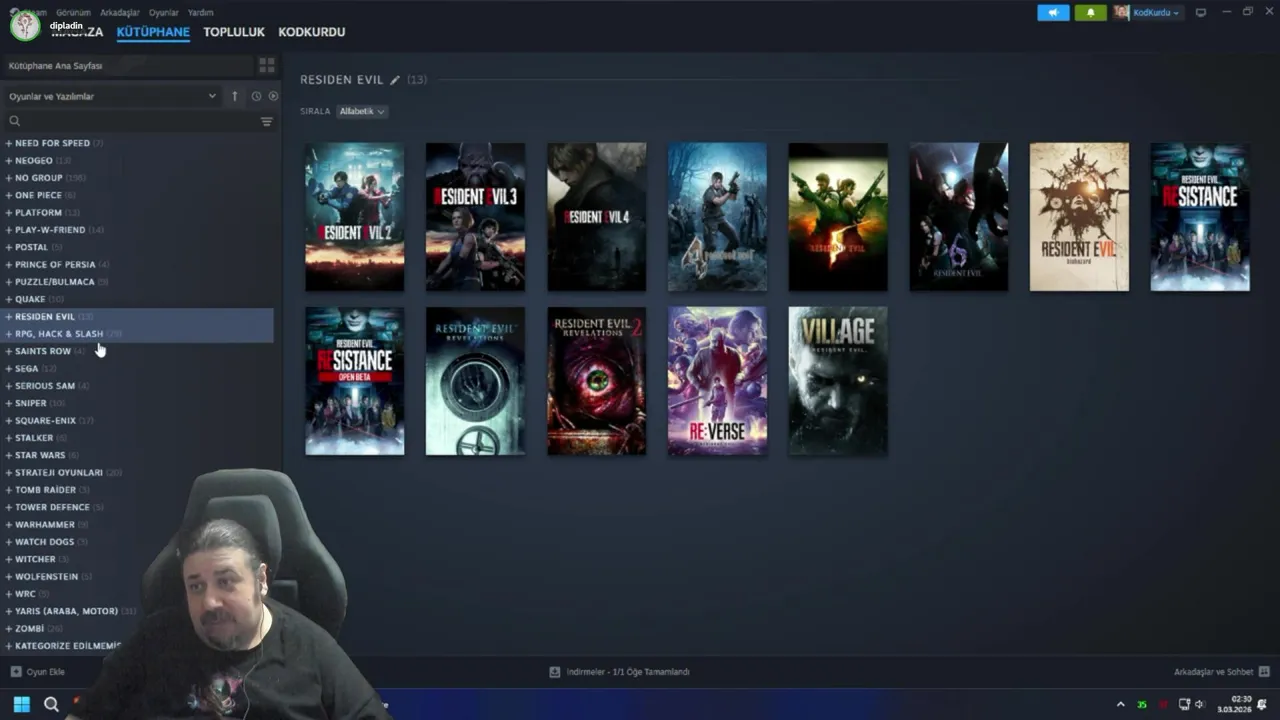Screen dimensions: 1280x720
Task: Open the Resident Evil Village cover
Action: click(x=838, y=381)
